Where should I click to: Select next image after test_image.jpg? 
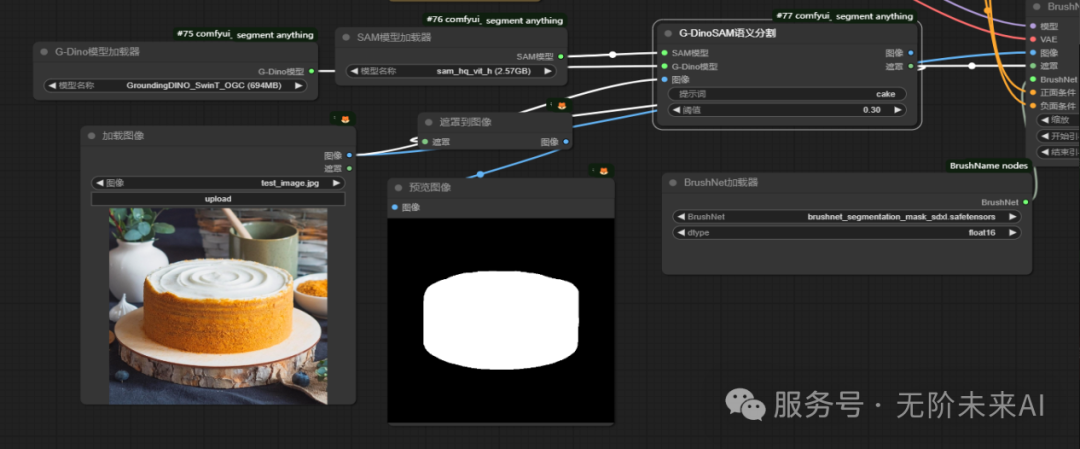pos(335,183)
